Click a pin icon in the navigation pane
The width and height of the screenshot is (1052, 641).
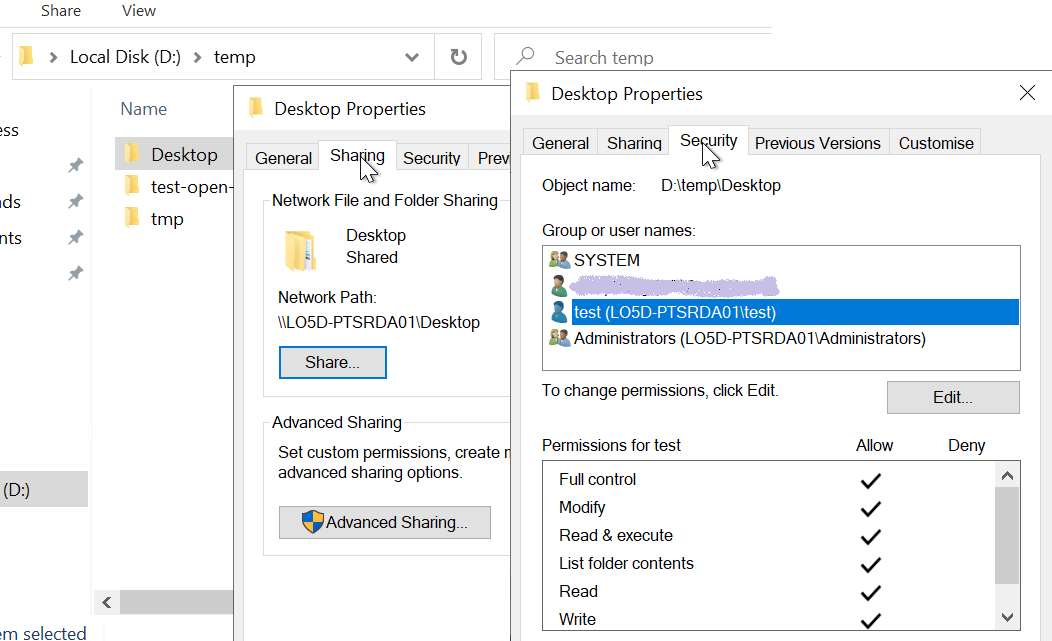pyautogui.click(x=75, y=165)
